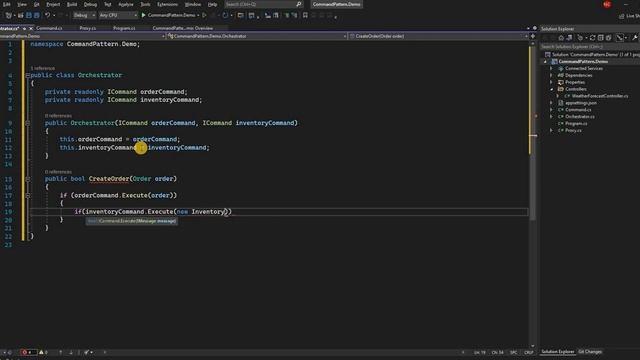This screenshot has height=360, width=640.
Task: Collapse the CreateOrder method outline
Action: click(x=28, y=179)
